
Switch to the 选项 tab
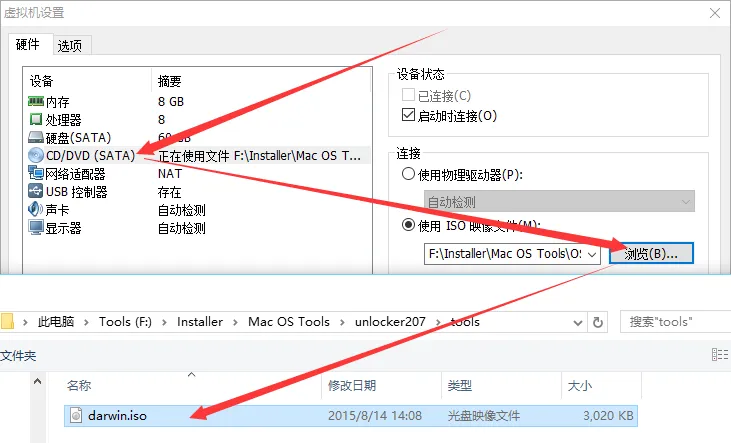tap(70, 46)
